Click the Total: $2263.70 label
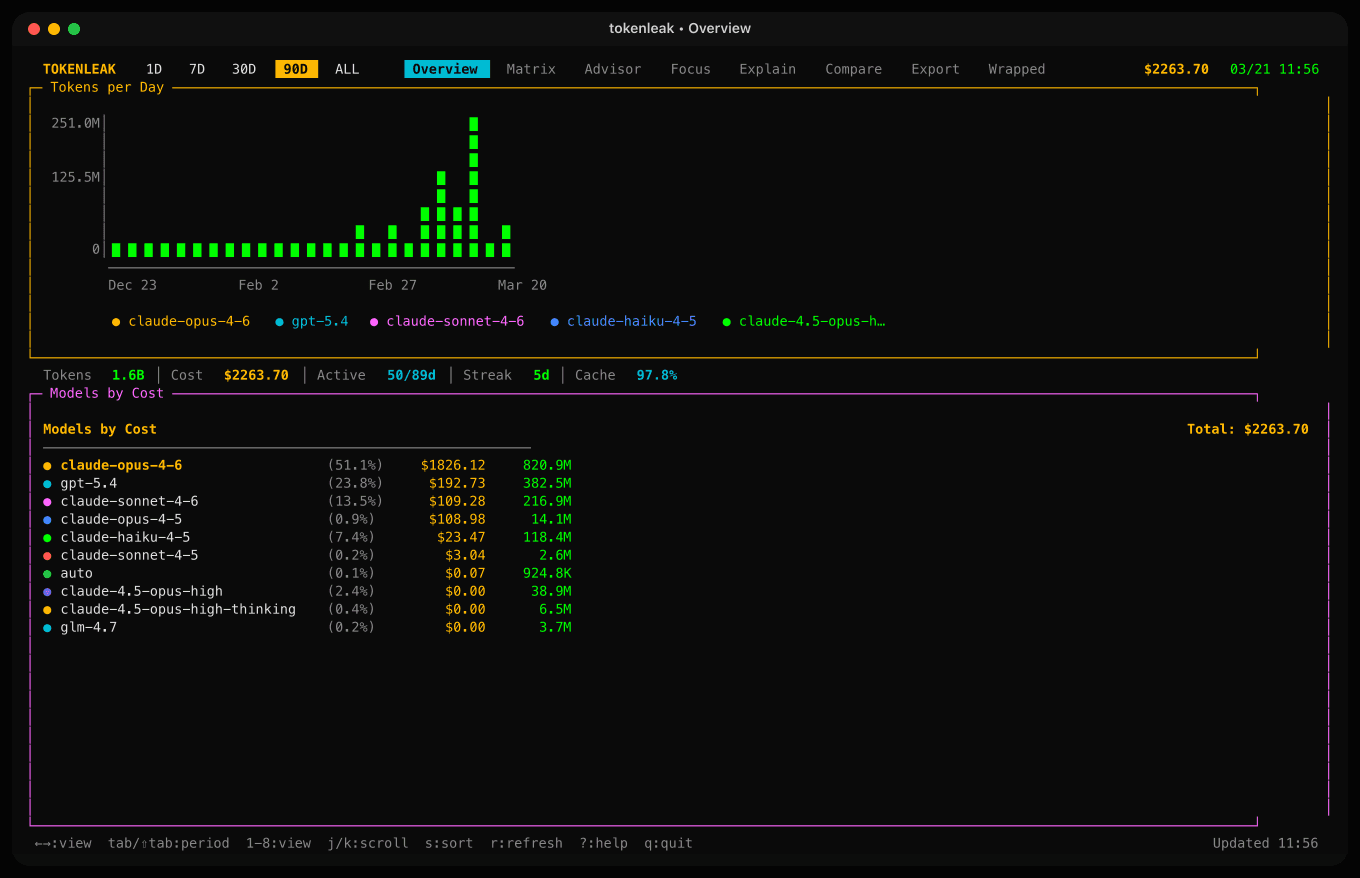Image resolution: width=1360 pixels, height=878 pixels. (x=1248, y=429)
